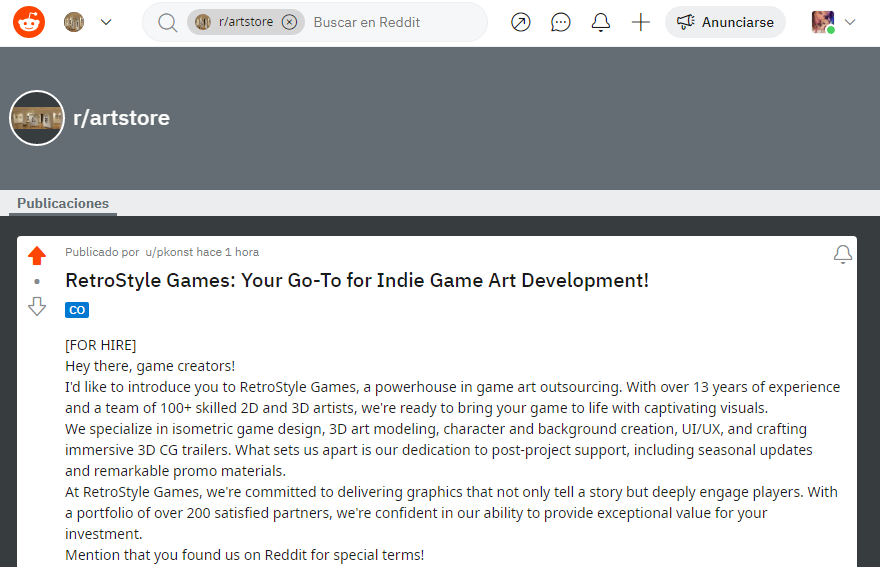The image size is (880, 567).
Task: Follow the post with its bell icon
Action: tap(842, 254)
